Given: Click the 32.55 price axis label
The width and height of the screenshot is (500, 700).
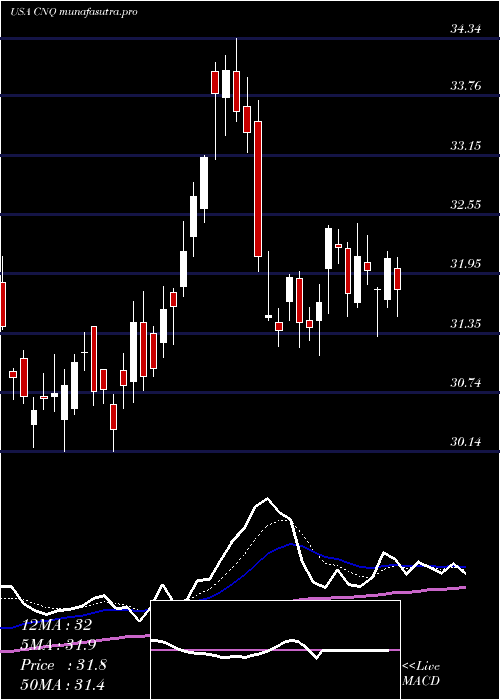Looking at the screenshot, I should point(466,205).
